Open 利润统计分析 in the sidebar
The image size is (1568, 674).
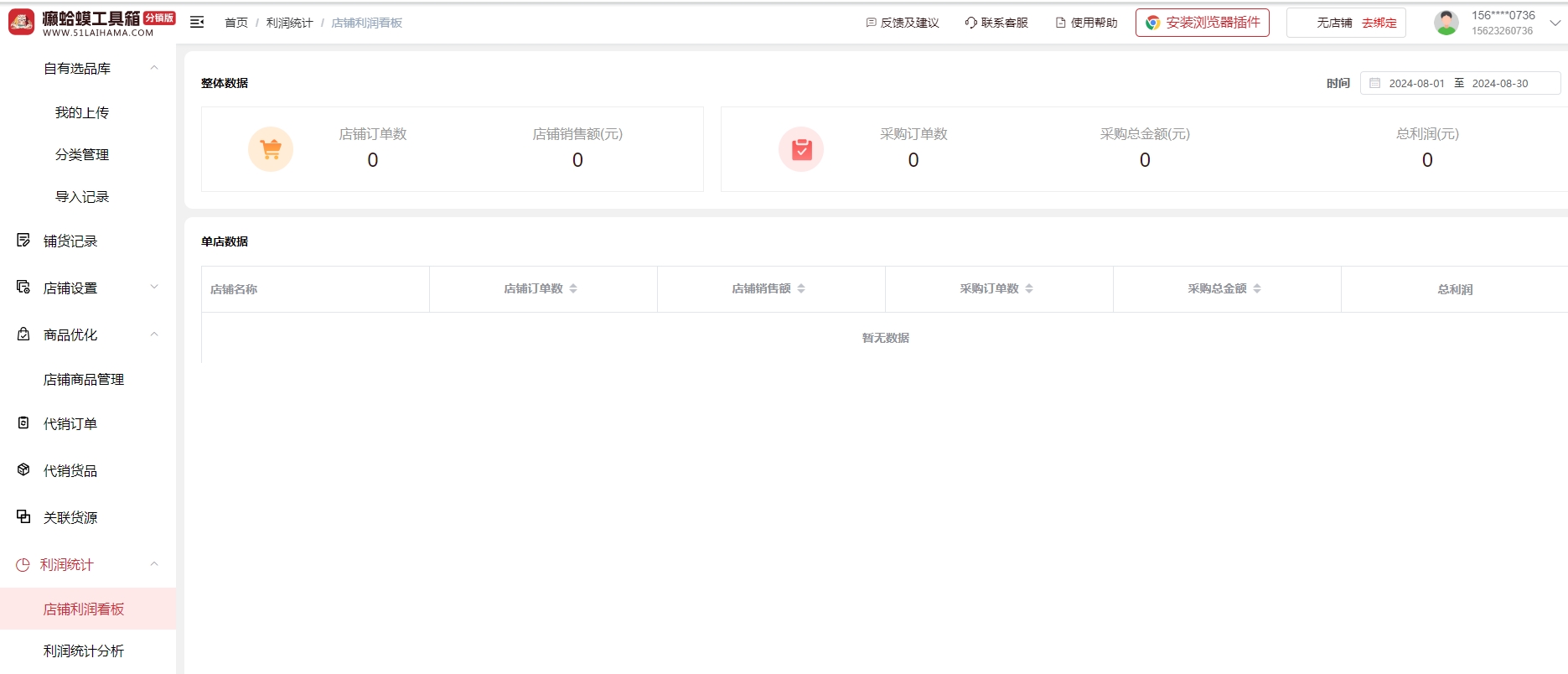(x=84, y=651)
